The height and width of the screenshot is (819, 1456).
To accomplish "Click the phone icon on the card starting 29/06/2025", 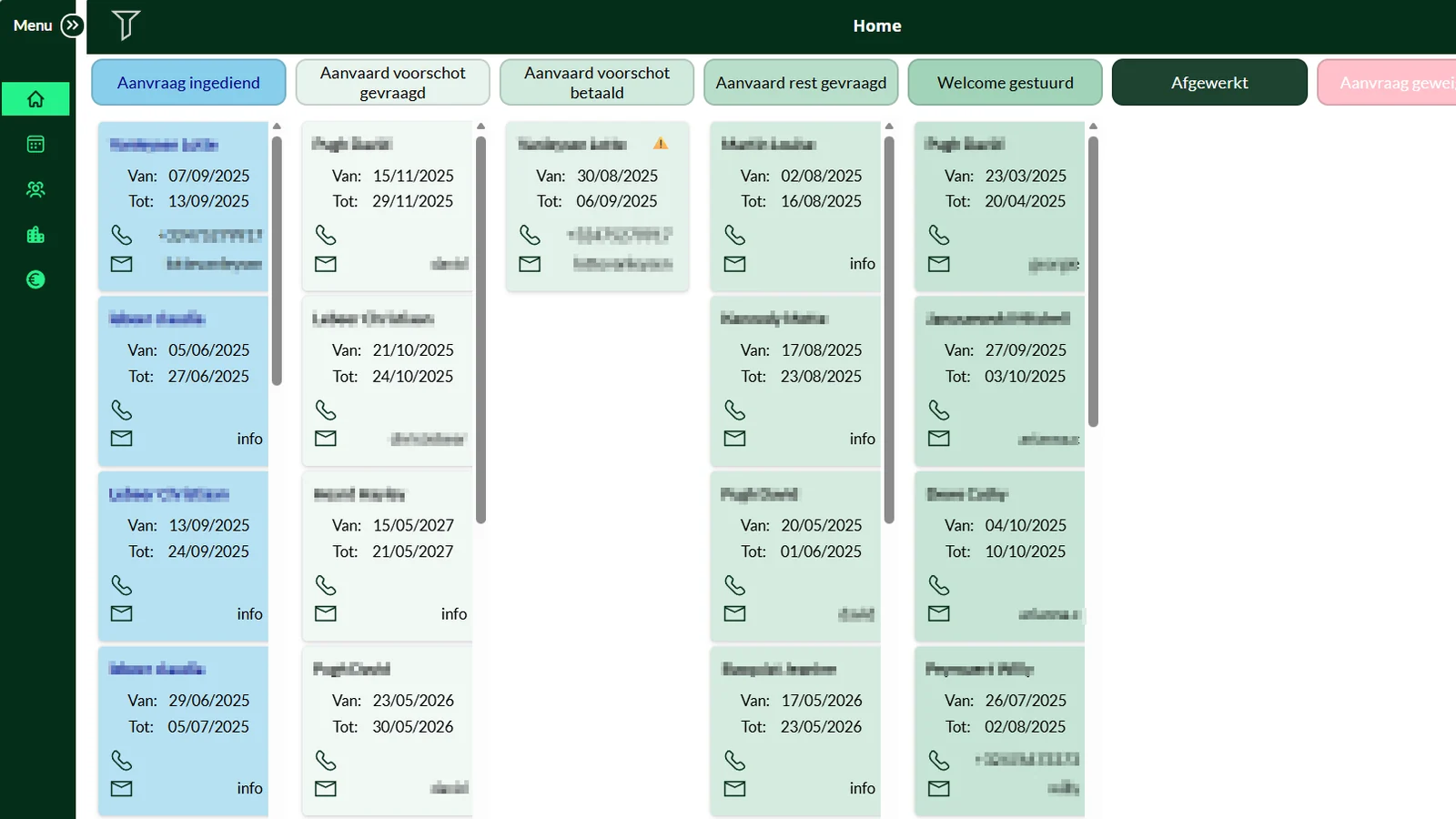I will [x=121, y=760].
